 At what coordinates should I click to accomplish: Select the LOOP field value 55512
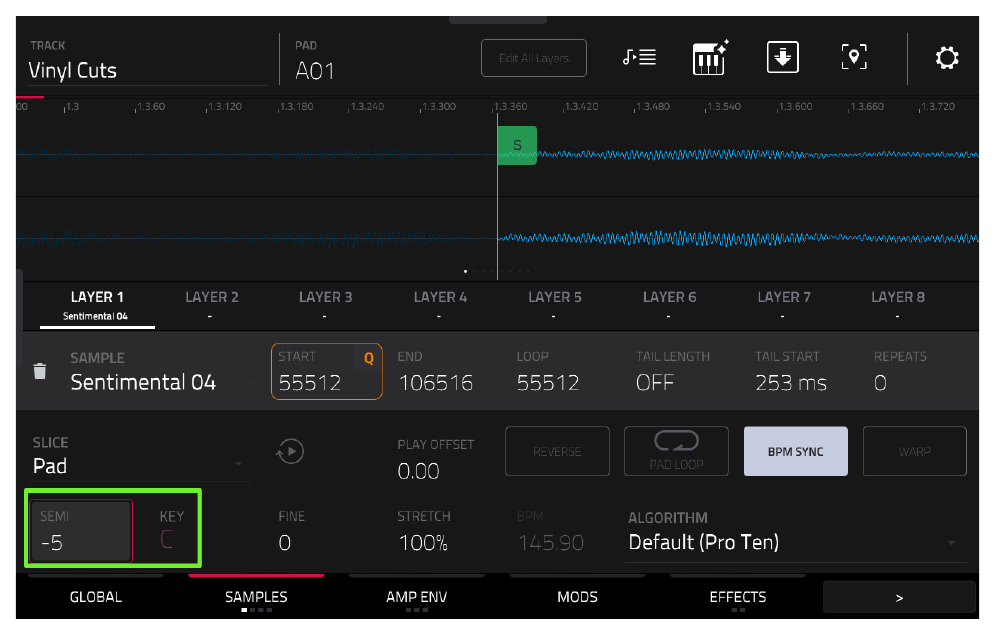[548, 382]
